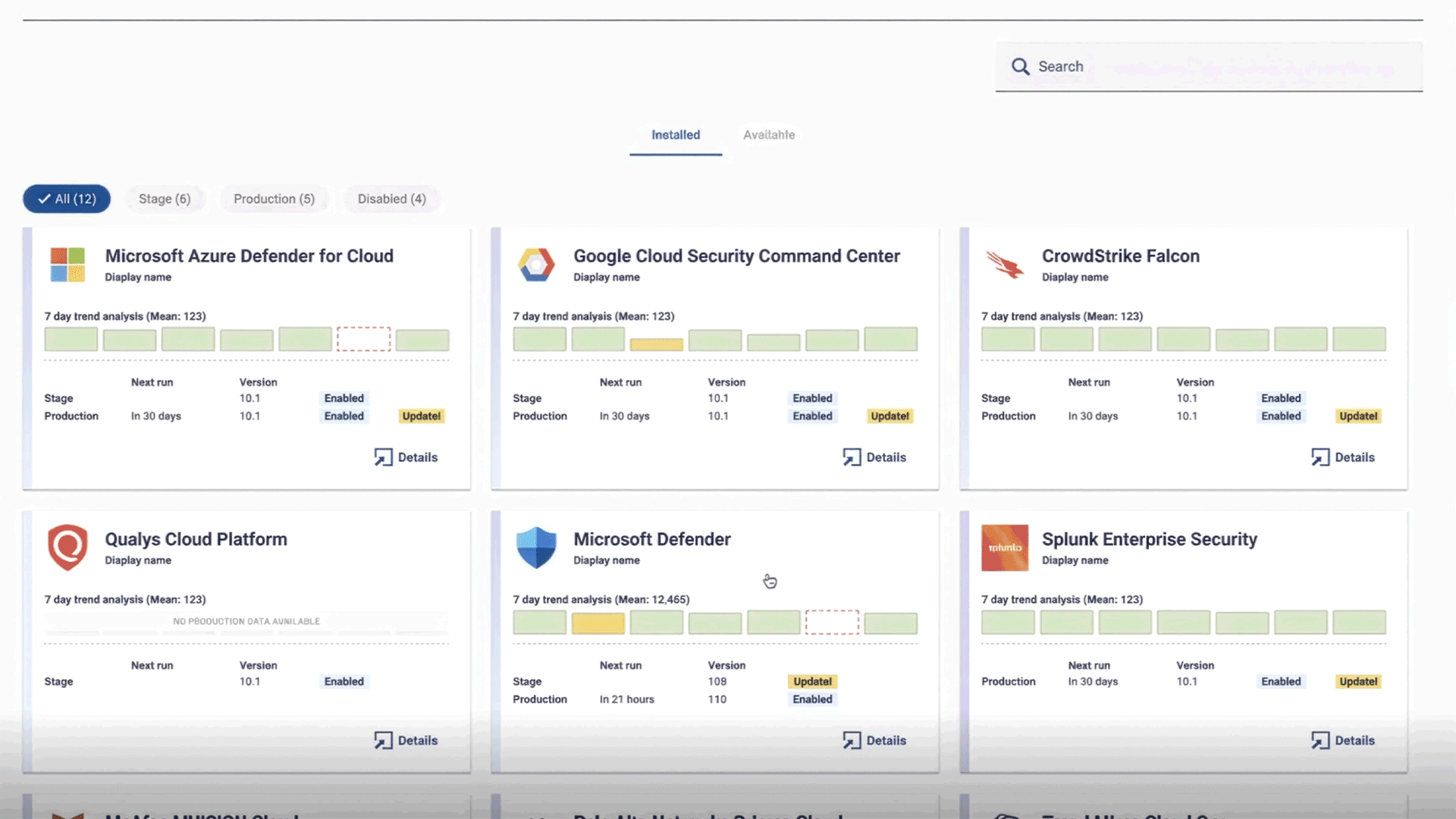Toggle the Stage (6) filter chip

click(165, 199)
